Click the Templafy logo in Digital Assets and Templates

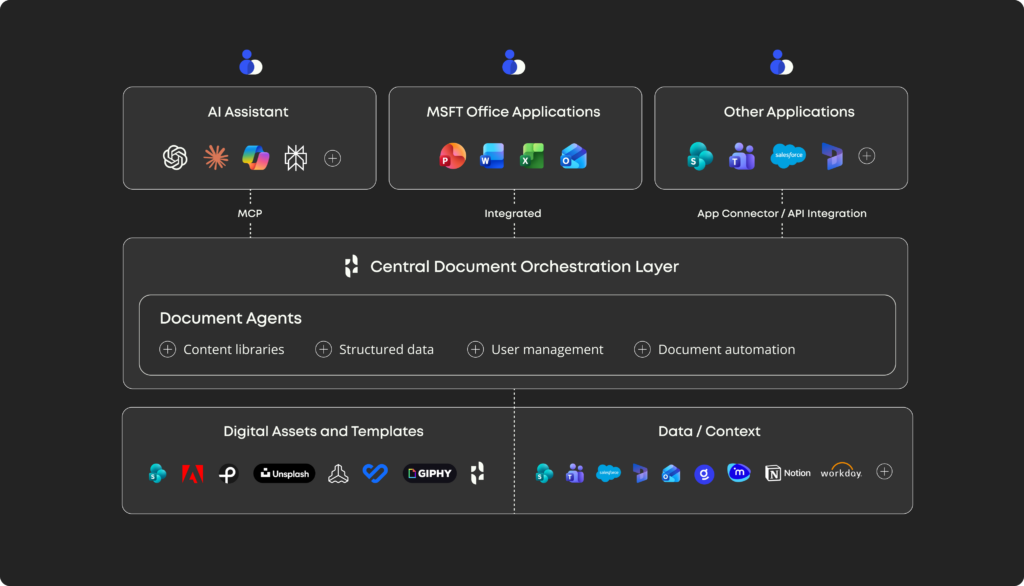[477, 473]
